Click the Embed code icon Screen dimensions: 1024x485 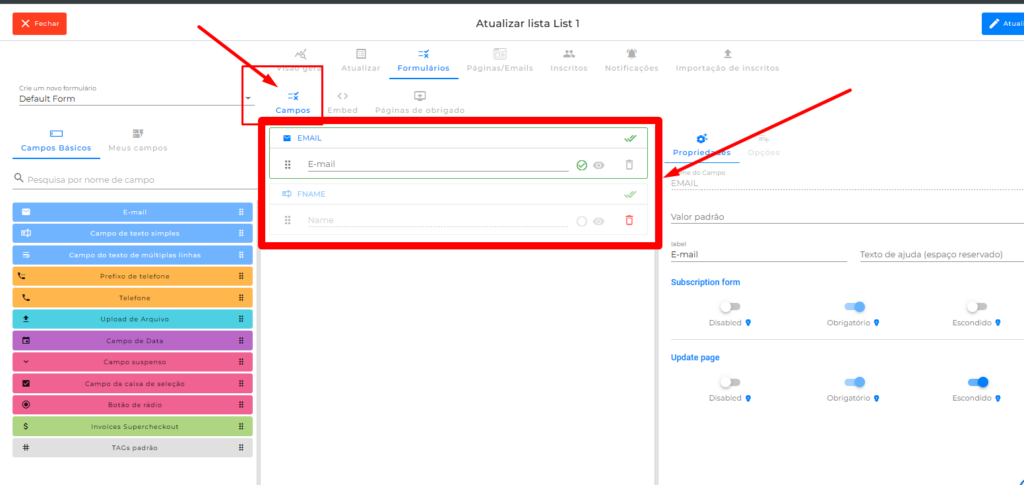coord(342,96)
